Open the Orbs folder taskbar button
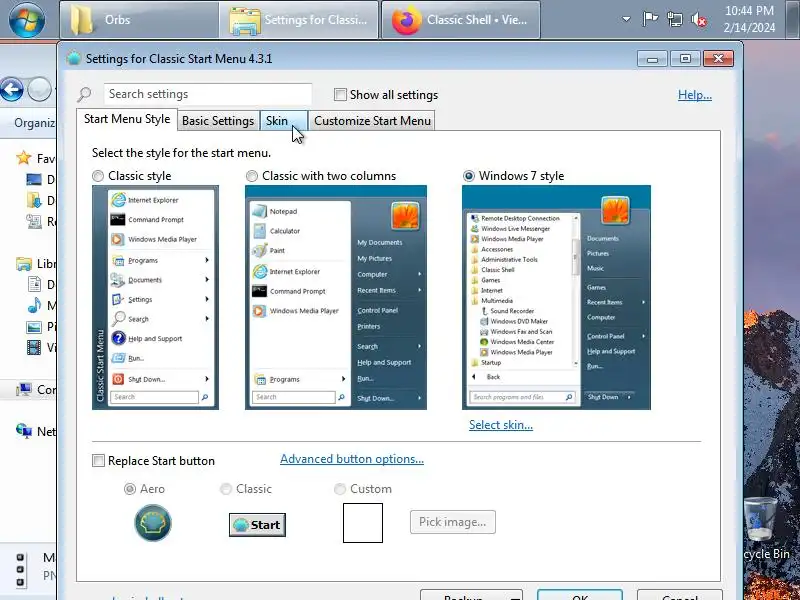Screen dimensions: 800x600 [x=139, y=20]
